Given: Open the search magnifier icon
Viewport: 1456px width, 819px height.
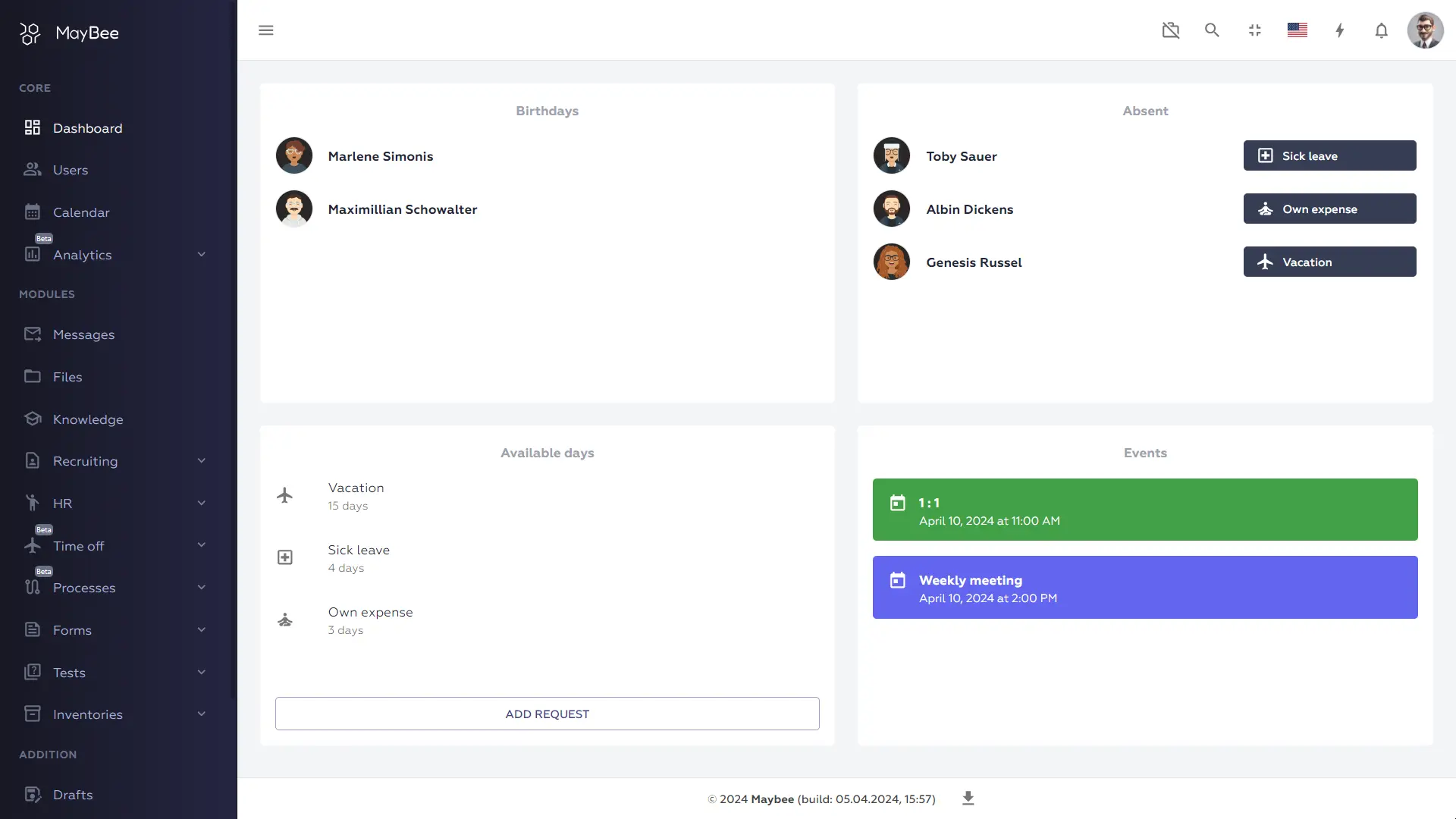Looking at the screenshot, I should point(1212,30).
